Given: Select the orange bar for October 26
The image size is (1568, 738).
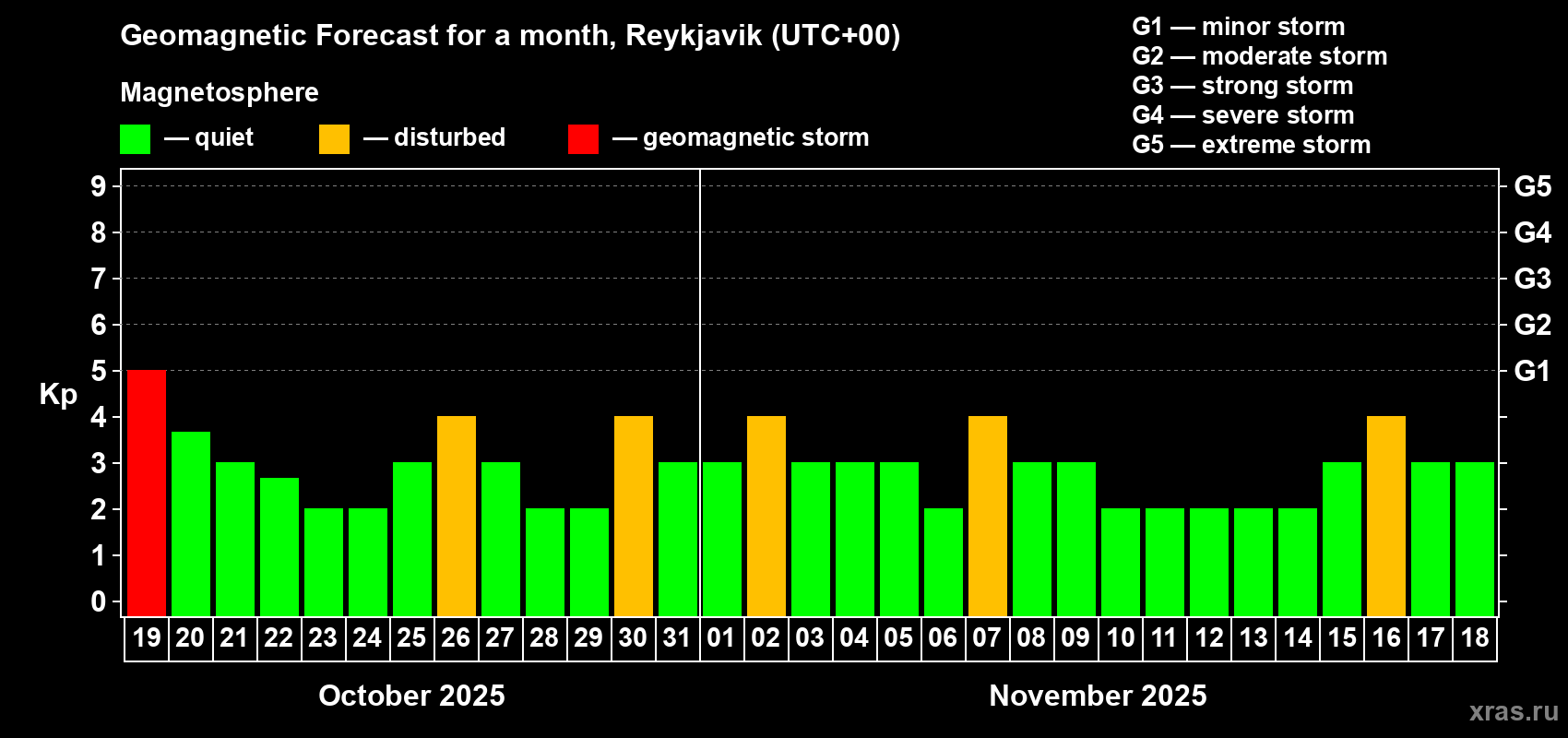Looking at the screenshot, I should coord(457,516).
